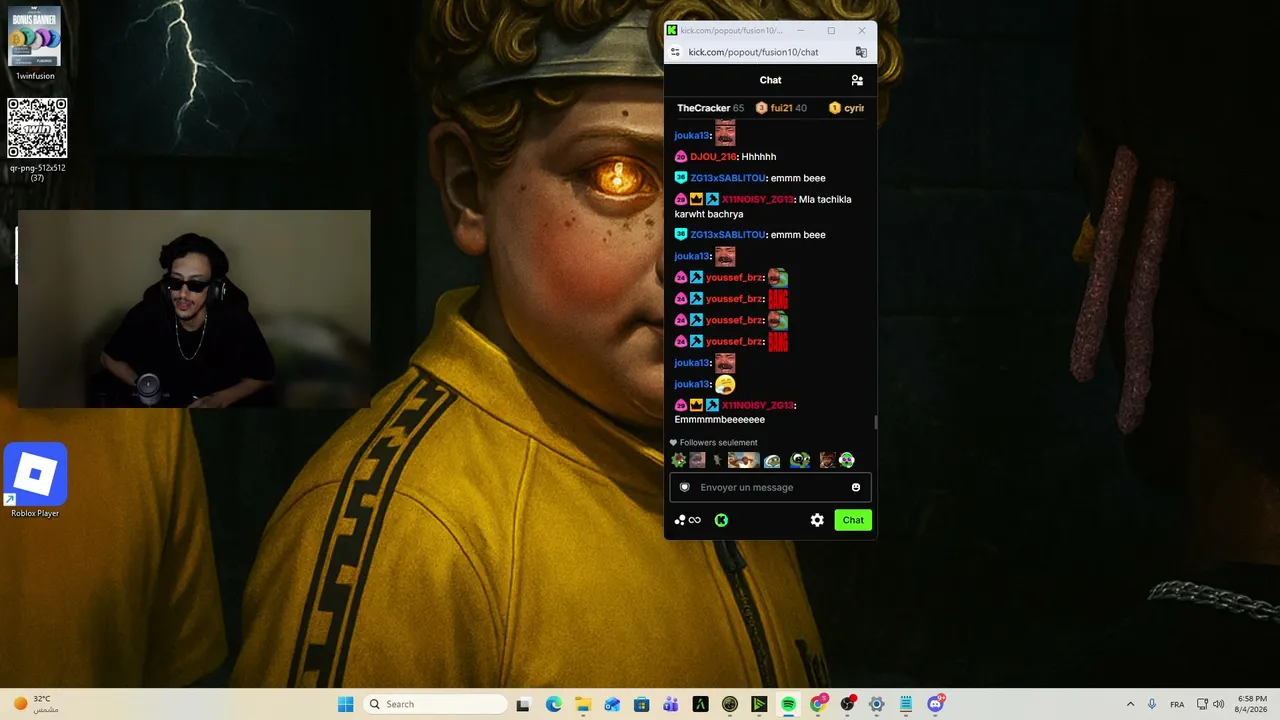The width and height of the screenshot is (1280, 720).
Task: Click the Chat header title
Action: pyautogui.click(x=770, y=80)
